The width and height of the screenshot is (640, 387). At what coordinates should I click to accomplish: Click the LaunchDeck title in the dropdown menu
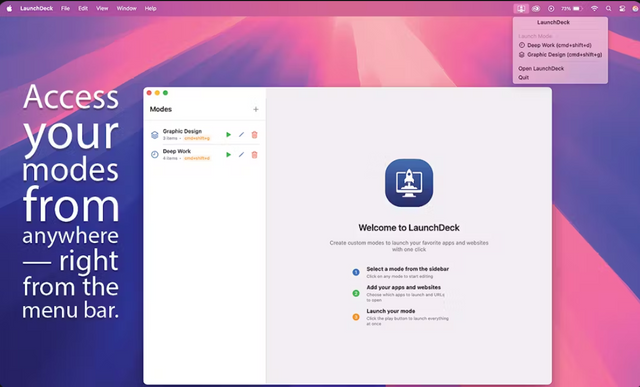553,22
